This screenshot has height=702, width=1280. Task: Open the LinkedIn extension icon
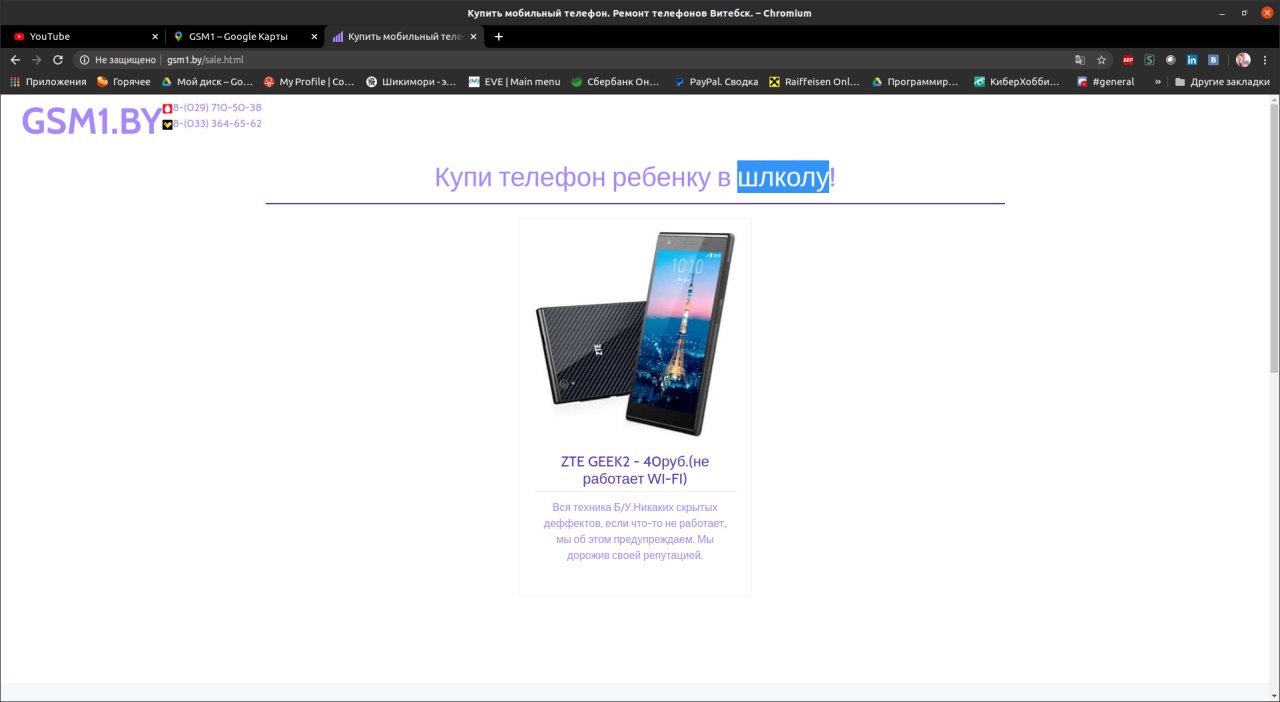pos(1192,60)
